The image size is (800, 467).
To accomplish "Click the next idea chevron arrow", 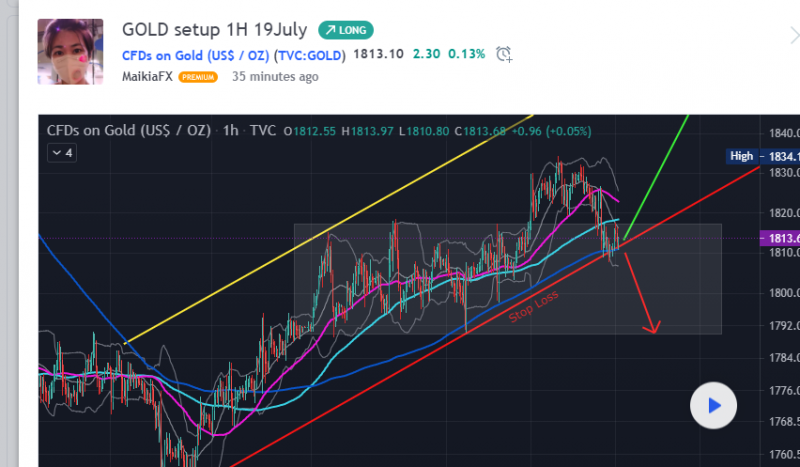I will (x=794, y=36).
